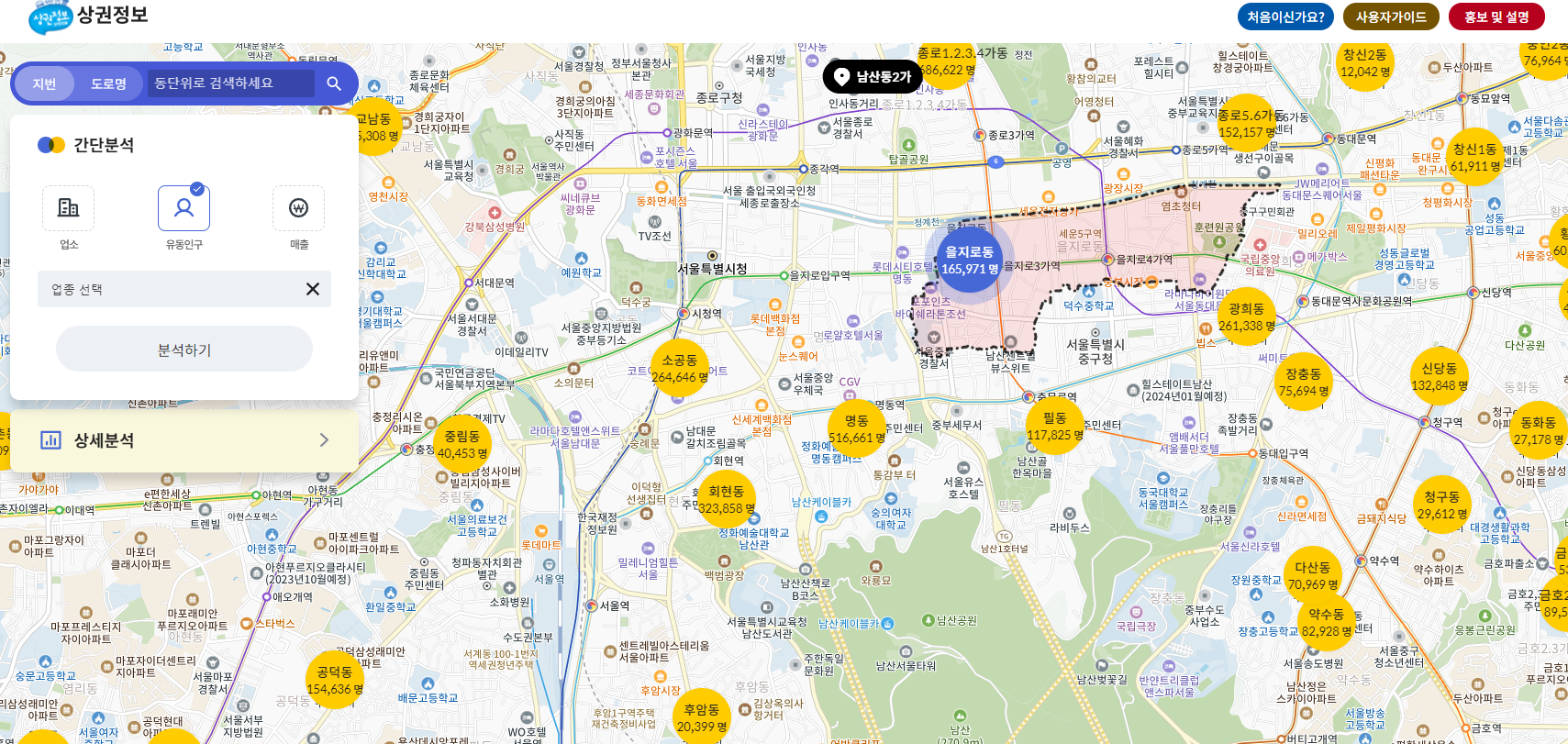Select the 장충동 75,694 명 bubble

pos(1304,382)
